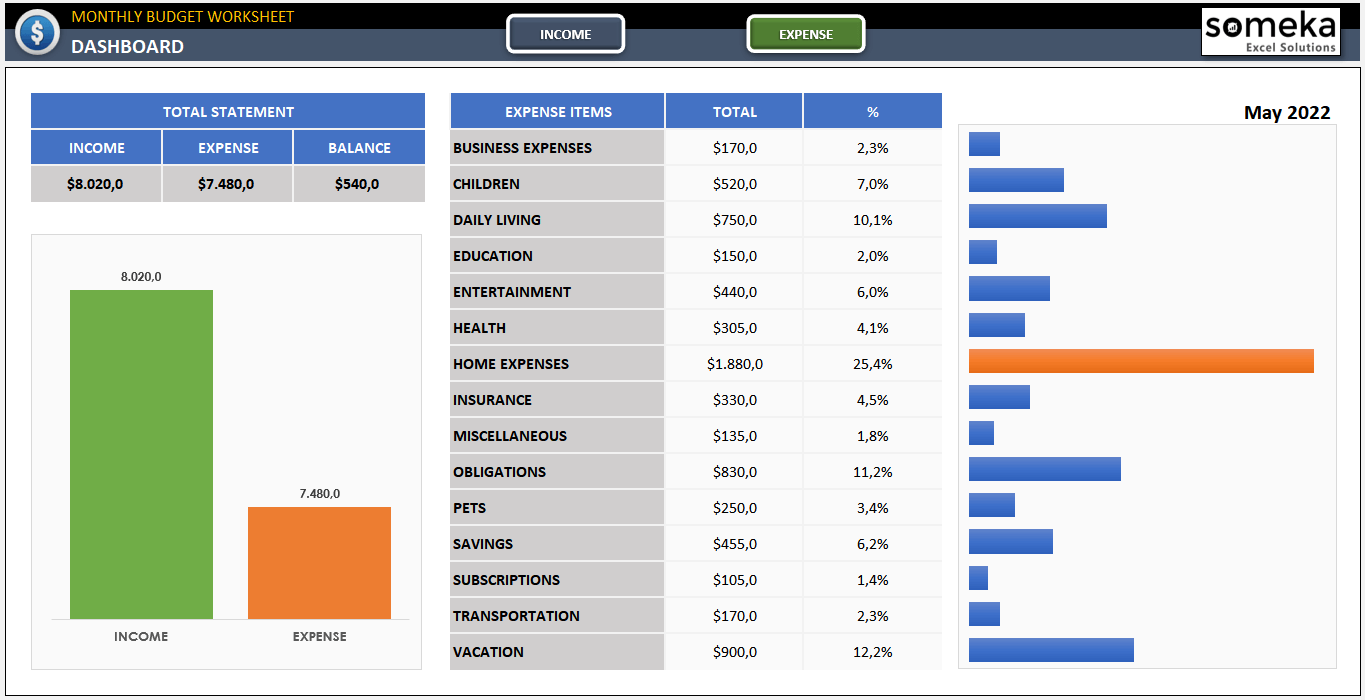Click the 25,4% home expenses percentage
Image resolution: width=1365 pixels, height=700 pixels.
873,364
